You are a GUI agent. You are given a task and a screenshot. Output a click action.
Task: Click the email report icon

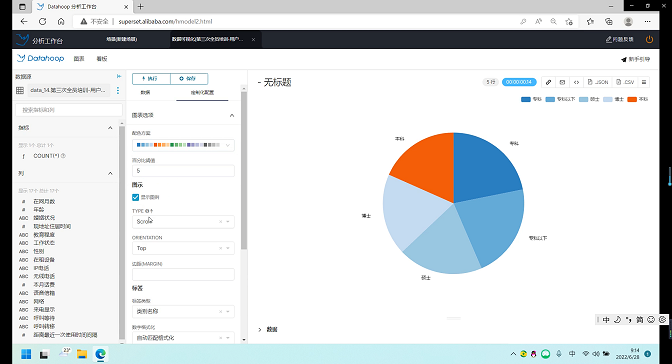(x=562, y=82)
